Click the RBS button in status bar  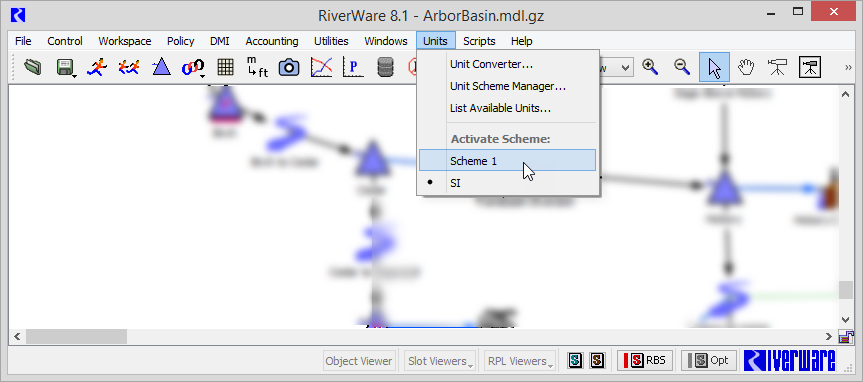pyautogui.click(x=645, y=361)
